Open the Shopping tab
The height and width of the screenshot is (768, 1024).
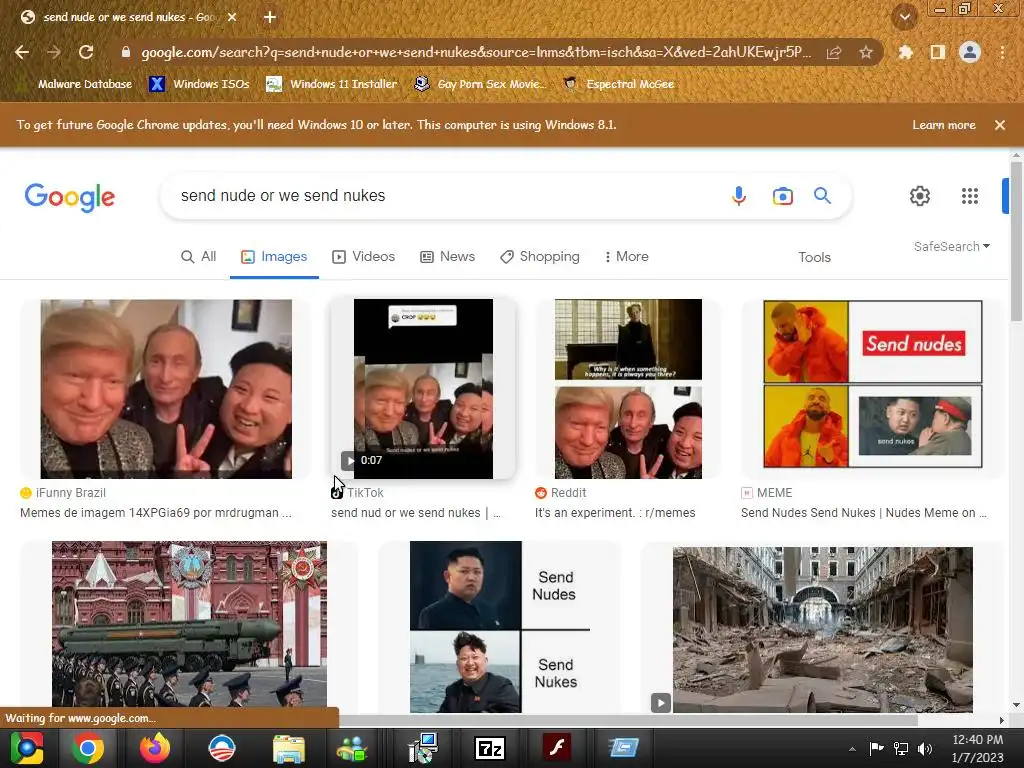[539, 257]
